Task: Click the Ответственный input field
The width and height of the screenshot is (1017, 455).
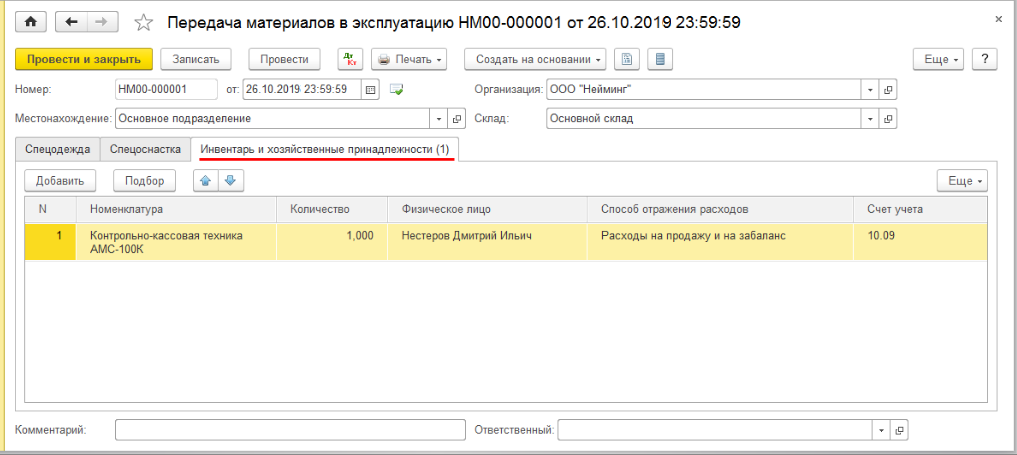Action: (715, 430)
